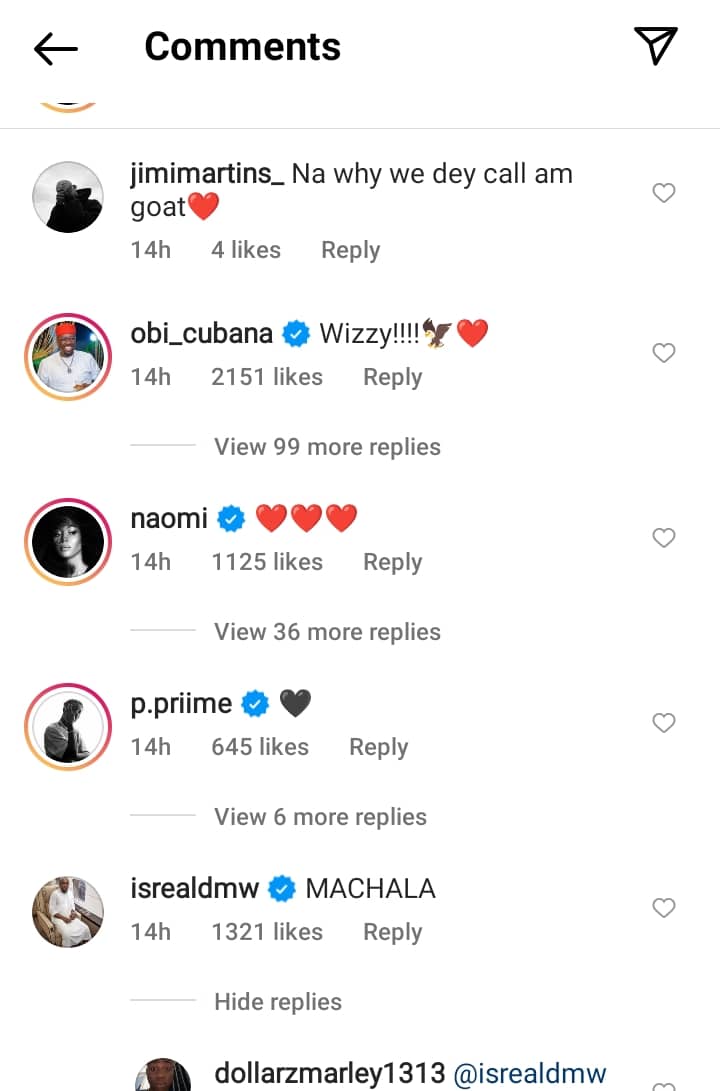Expand View 36 more replies
Screen dimensions: 720x1091
327,632
